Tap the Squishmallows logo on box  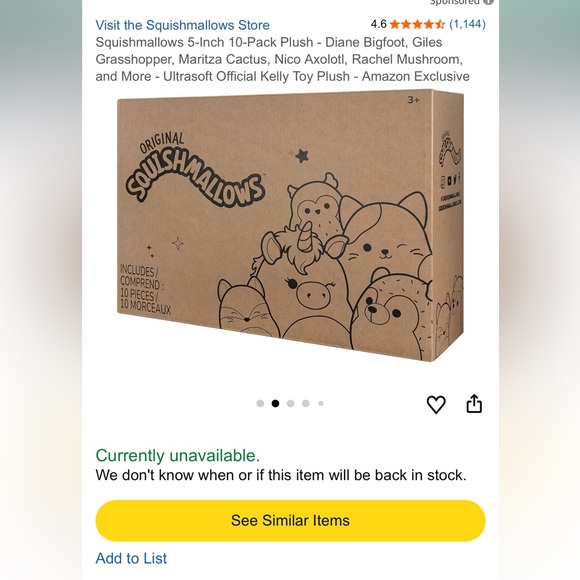195,169
